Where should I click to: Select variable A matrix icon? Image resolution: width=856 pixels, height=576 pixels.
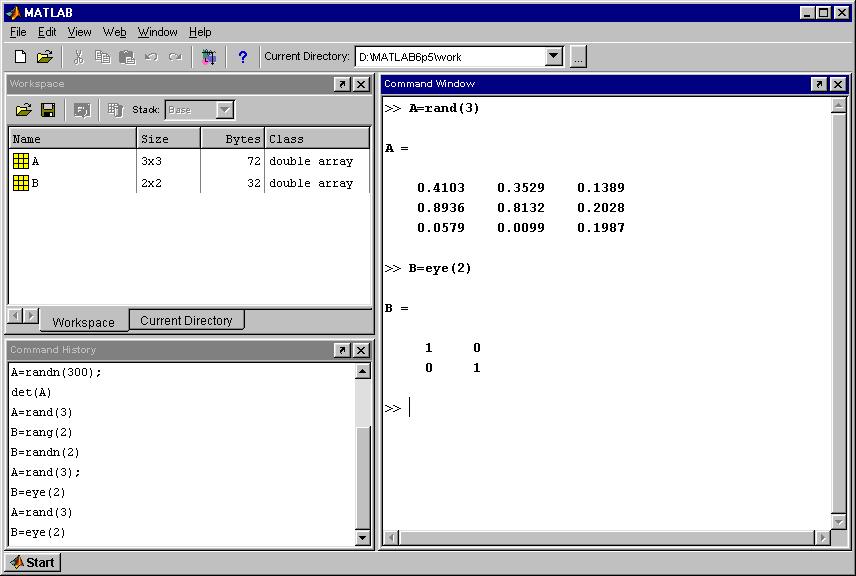tap(21, 161)
